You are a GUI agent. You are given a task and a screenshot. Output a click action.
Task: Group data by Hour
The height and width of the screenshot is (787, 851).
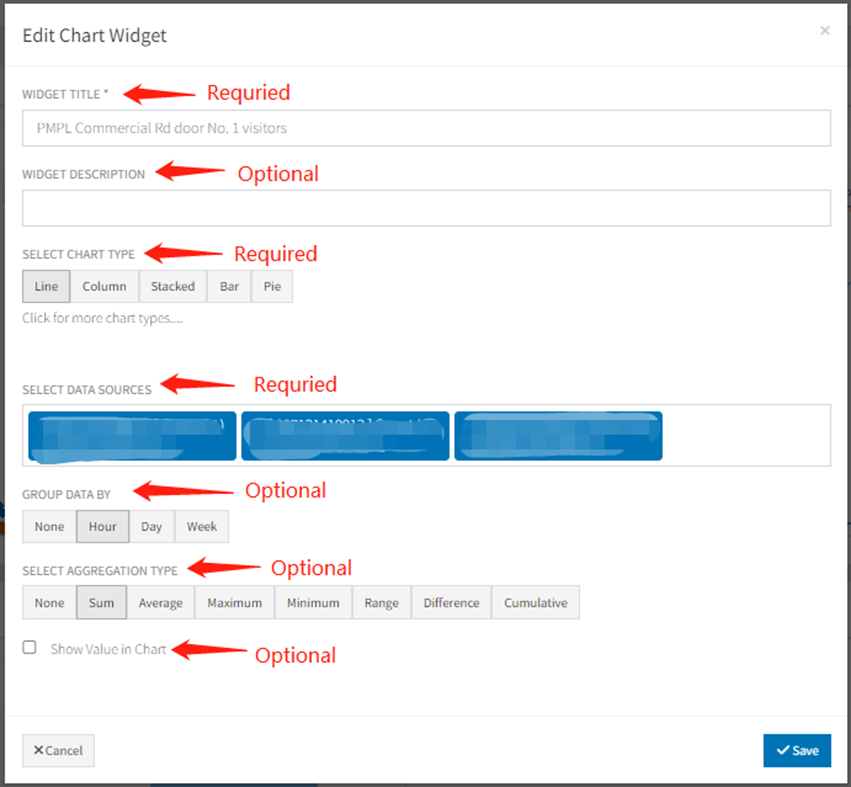point(102,526)
